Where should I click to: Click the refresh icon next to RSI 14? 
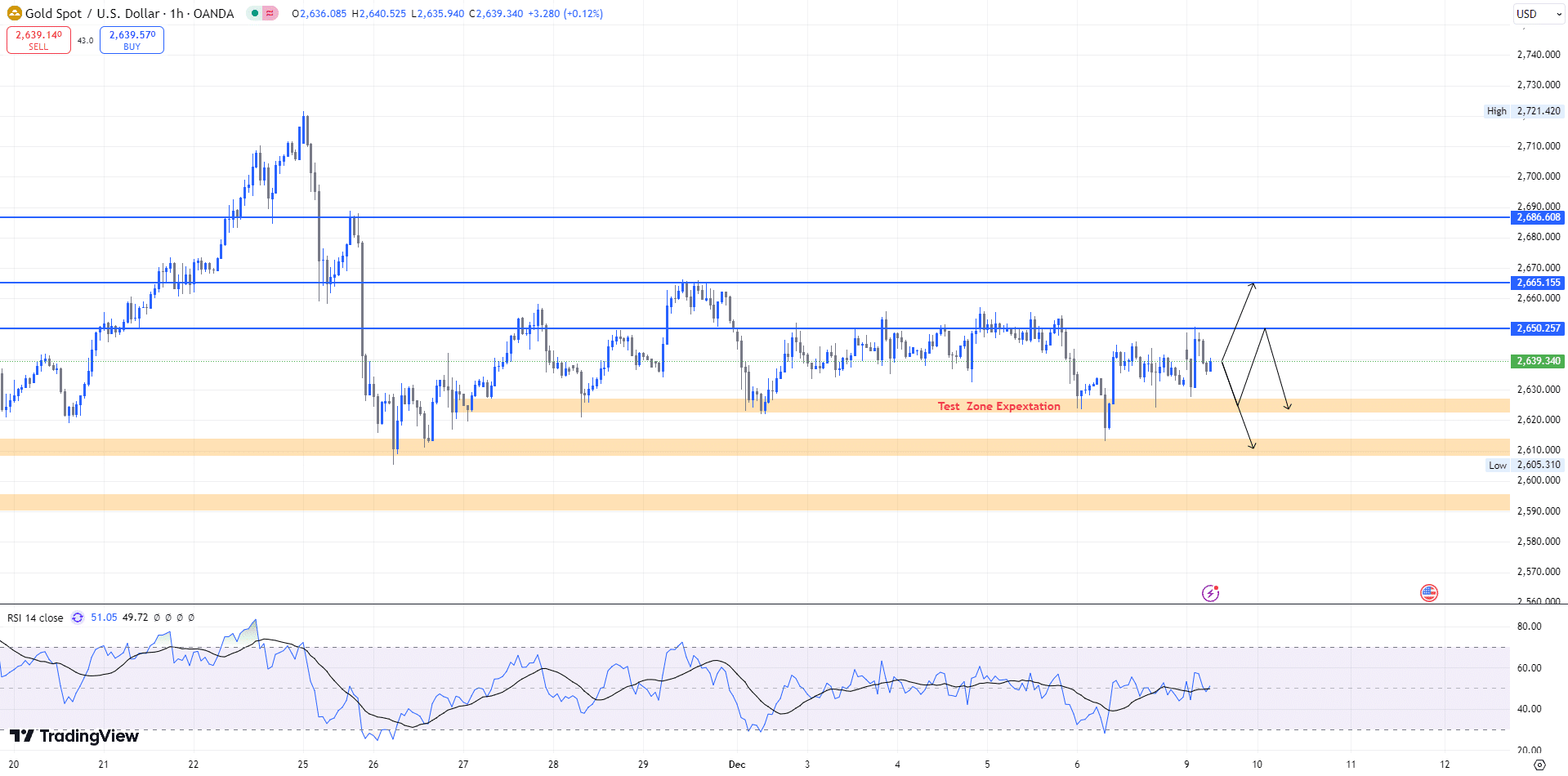78,618
